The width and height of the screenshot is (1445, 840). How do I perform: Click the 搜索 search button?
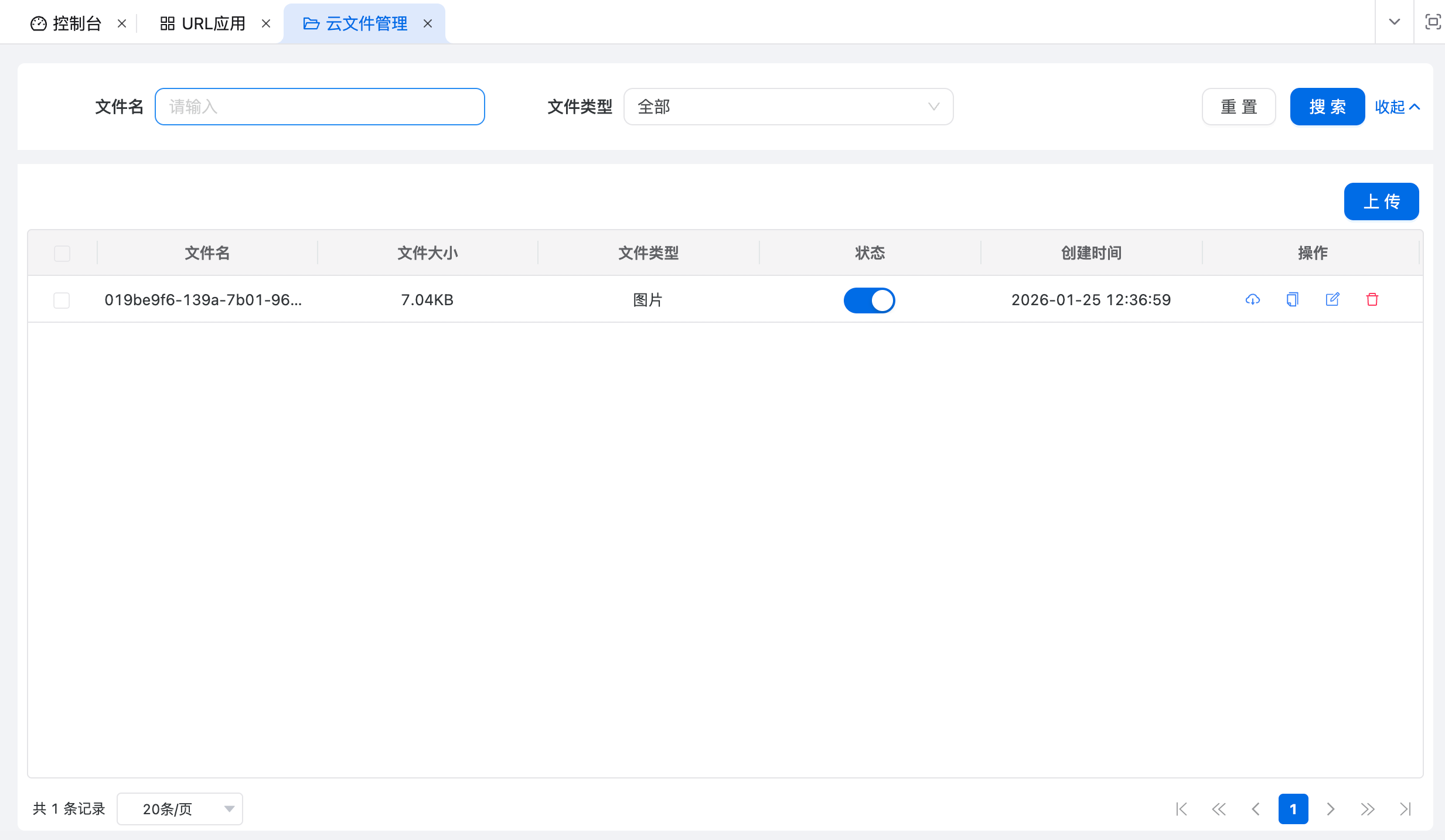pyautogui.click(x=1327, y=107)
